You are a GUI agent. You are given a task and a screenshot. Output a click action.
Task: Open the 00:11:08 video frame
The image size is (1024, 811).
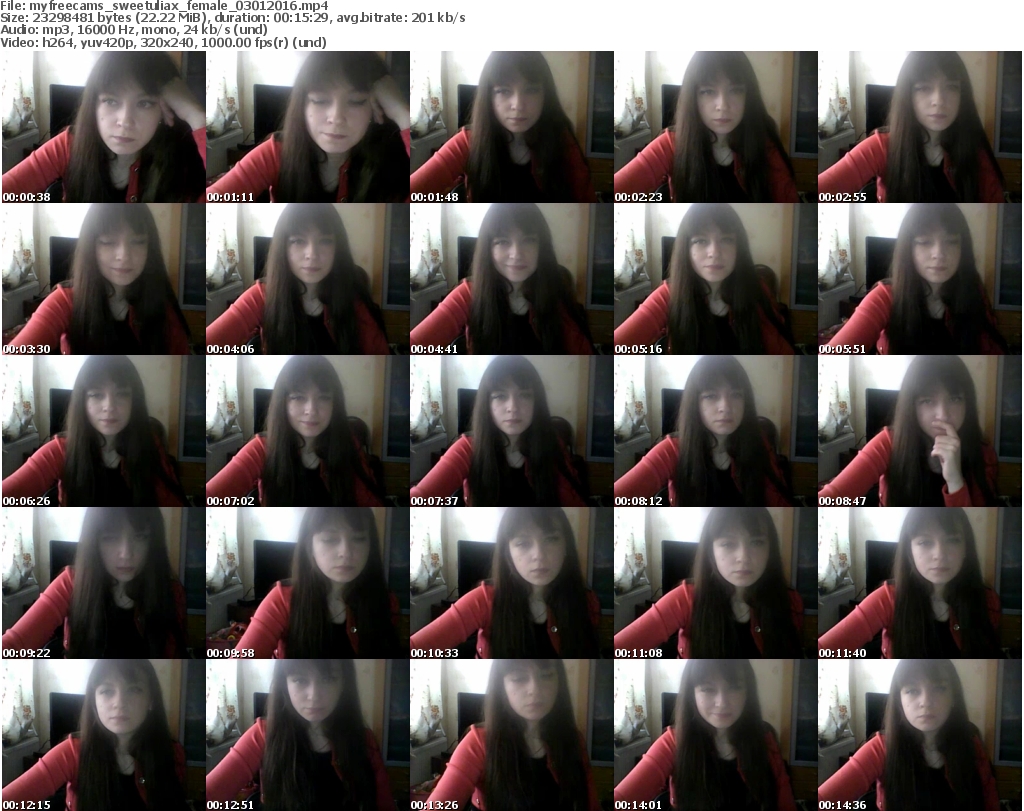click(x=716, y=583)
